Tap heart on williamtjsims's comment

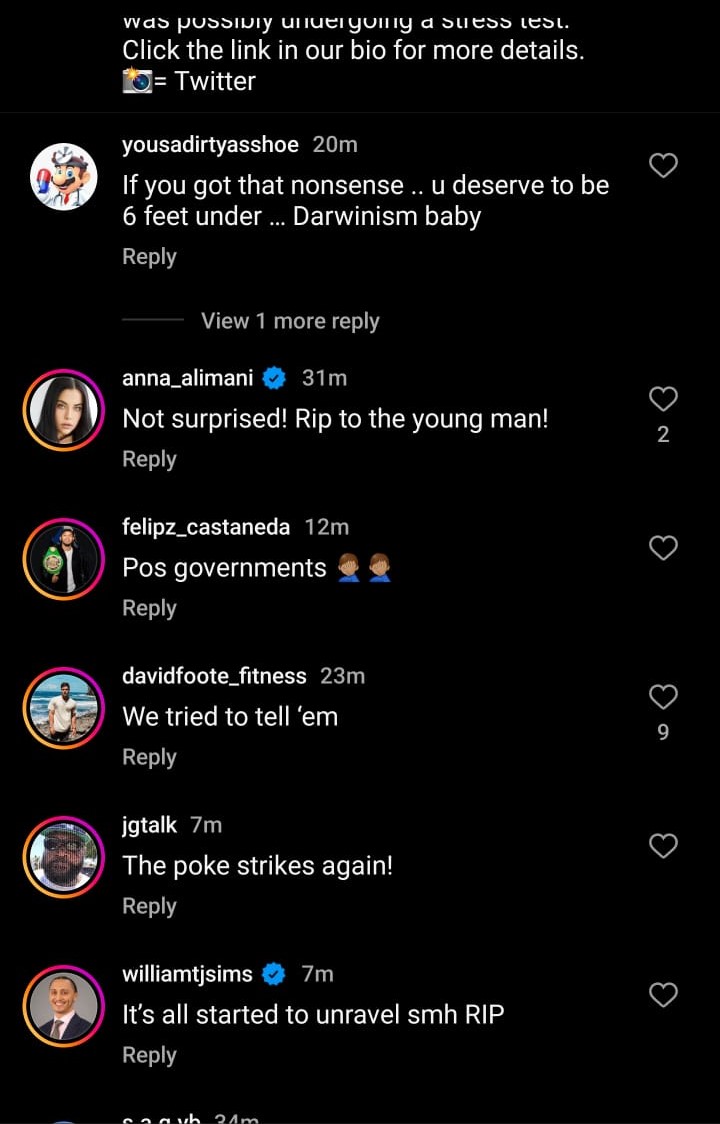pos(664,995)
